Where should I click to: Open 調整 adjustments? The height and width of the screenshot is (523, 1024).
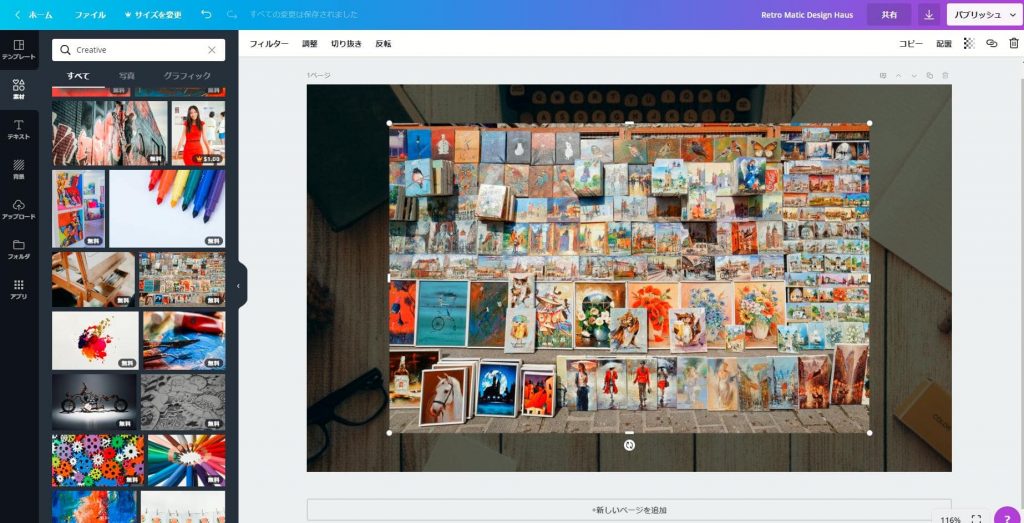310,44
